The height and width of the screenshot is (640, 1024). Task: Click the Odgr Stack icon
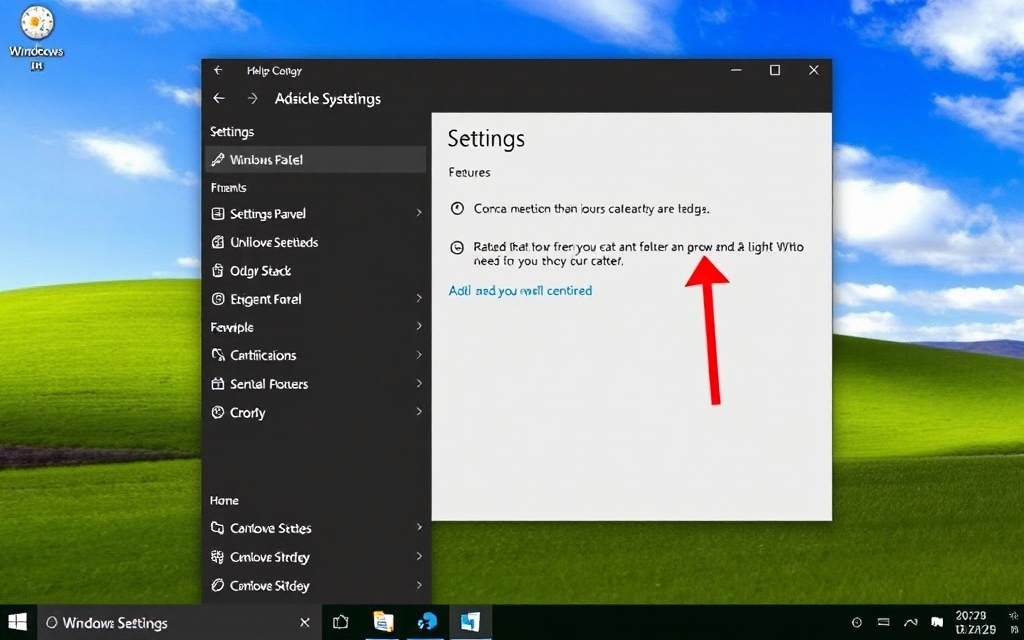pyautogui.click(x=217, y=270)
